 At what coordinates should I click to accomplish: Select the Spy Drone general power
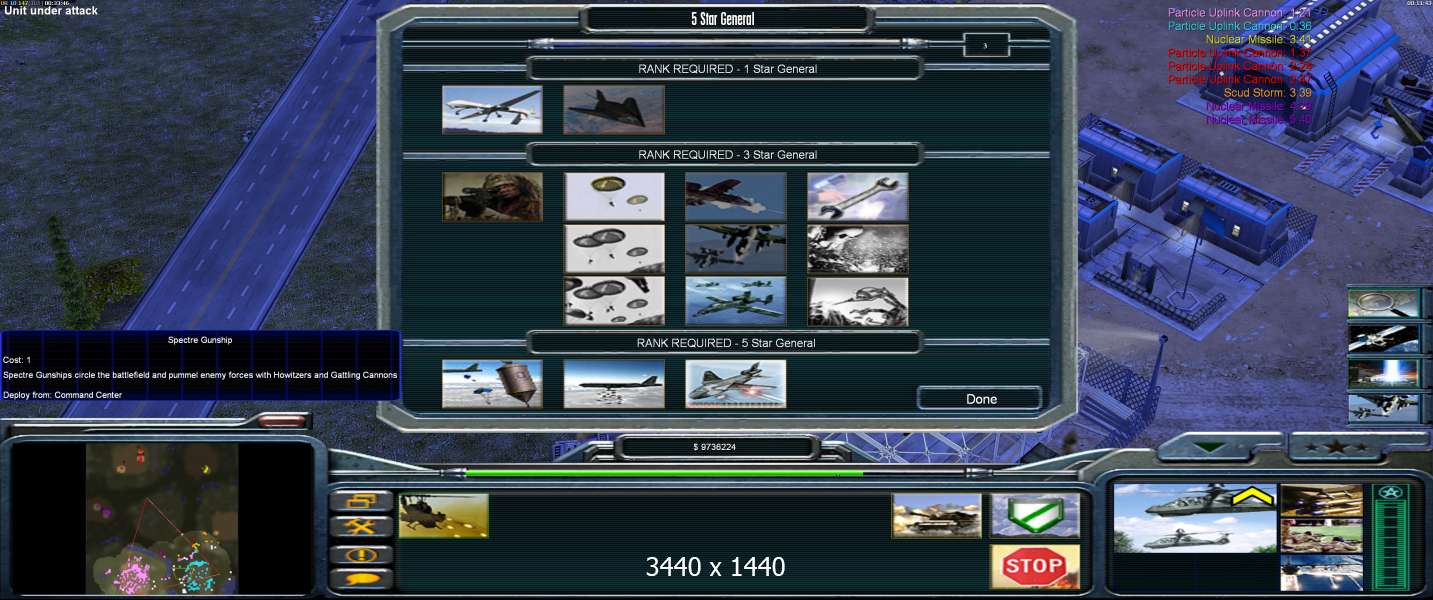[x=492, y=109]
